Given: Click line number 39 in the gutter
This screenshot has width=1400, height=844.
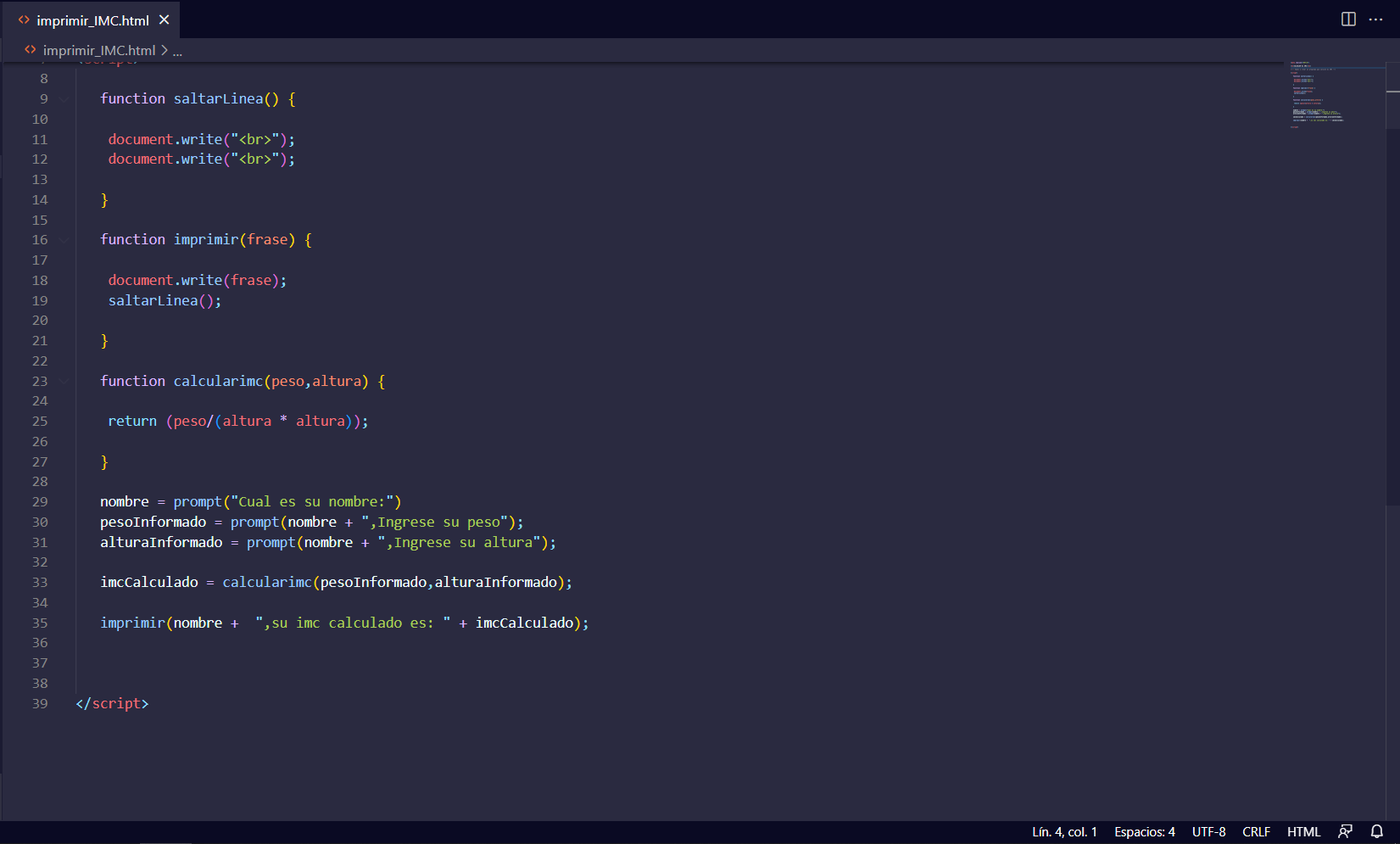Looking at the screenshot, I should pyautogui.click(x=40, y=704).
